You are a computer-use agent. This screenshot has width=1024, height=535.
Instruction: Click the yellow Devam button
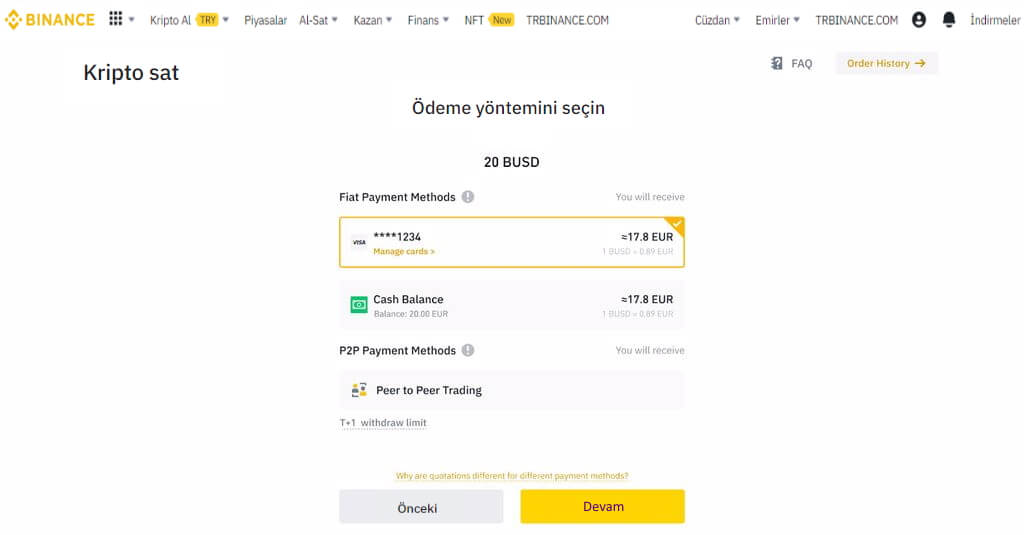point(603,506)
